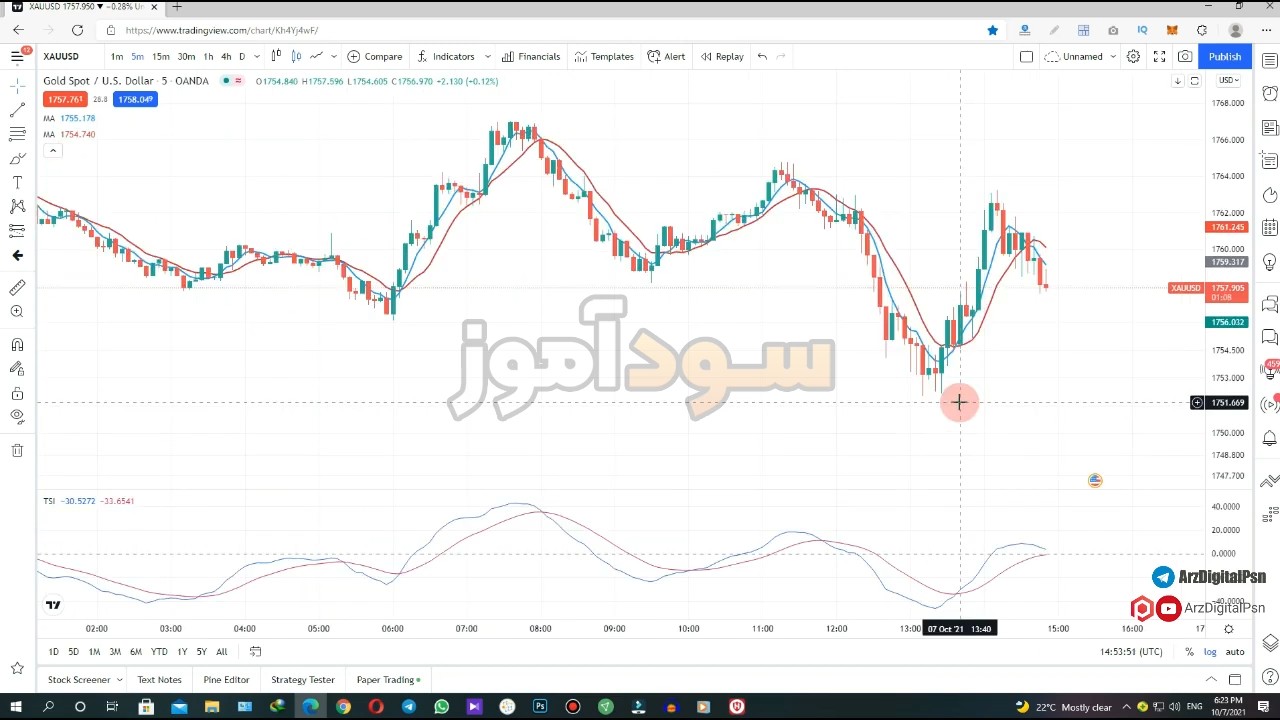Select the ruler measure tool
Screen dimensions: 1280x720
coord(17,288)
